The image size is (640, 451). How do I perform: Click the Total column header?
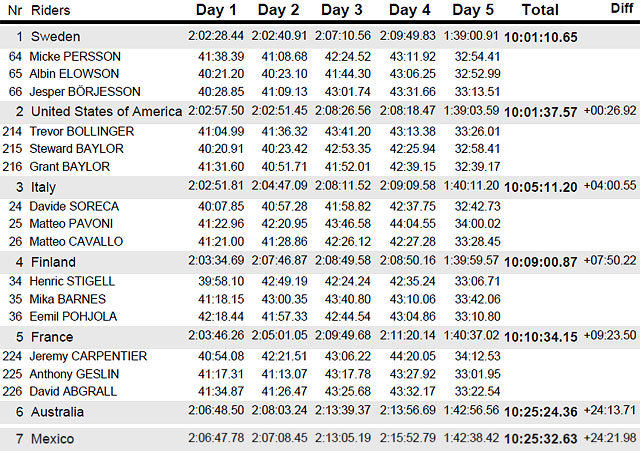click(x=540, y=10)
